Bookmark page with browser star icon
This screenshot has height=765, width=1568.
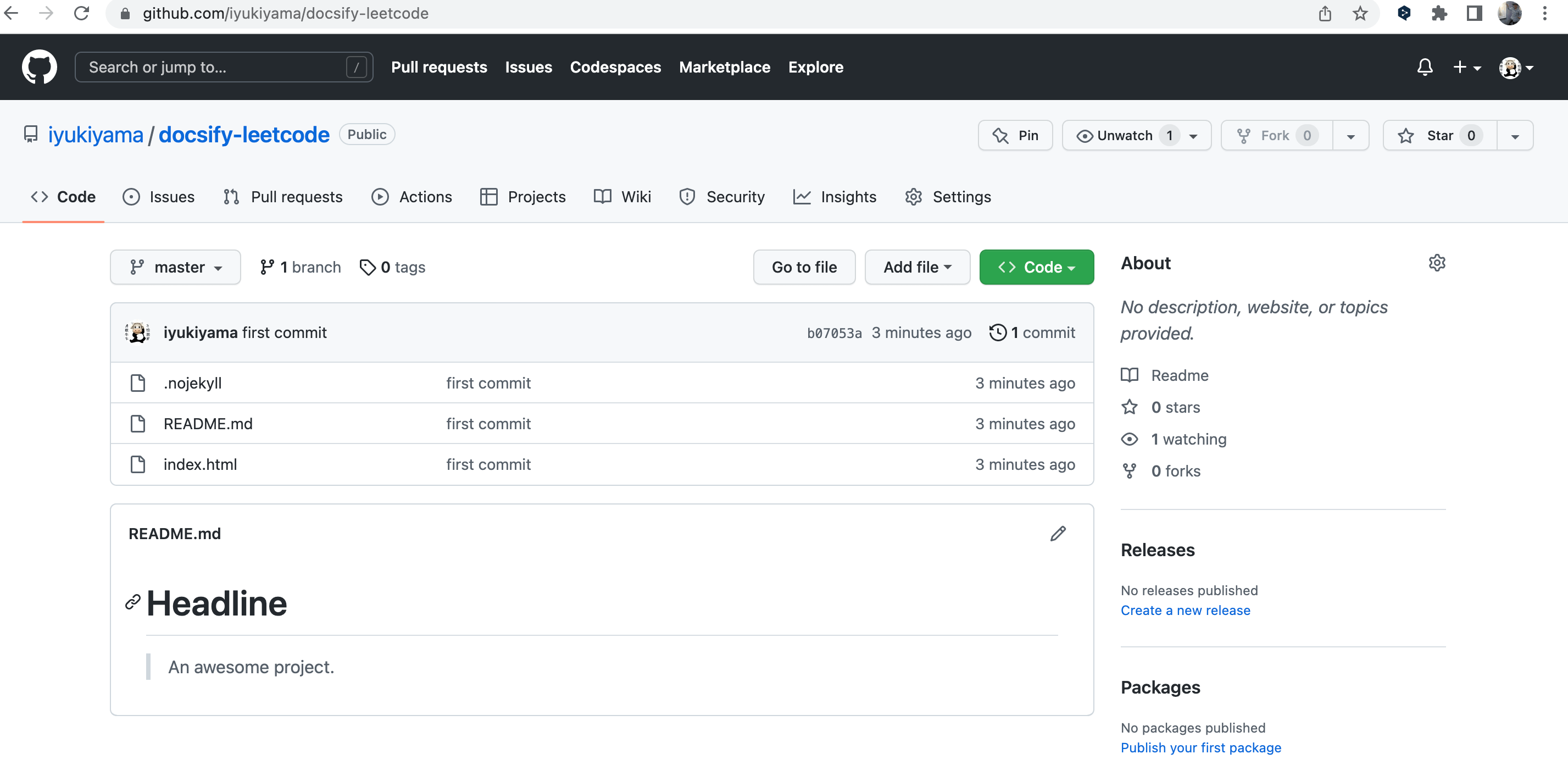point(1360,13)
